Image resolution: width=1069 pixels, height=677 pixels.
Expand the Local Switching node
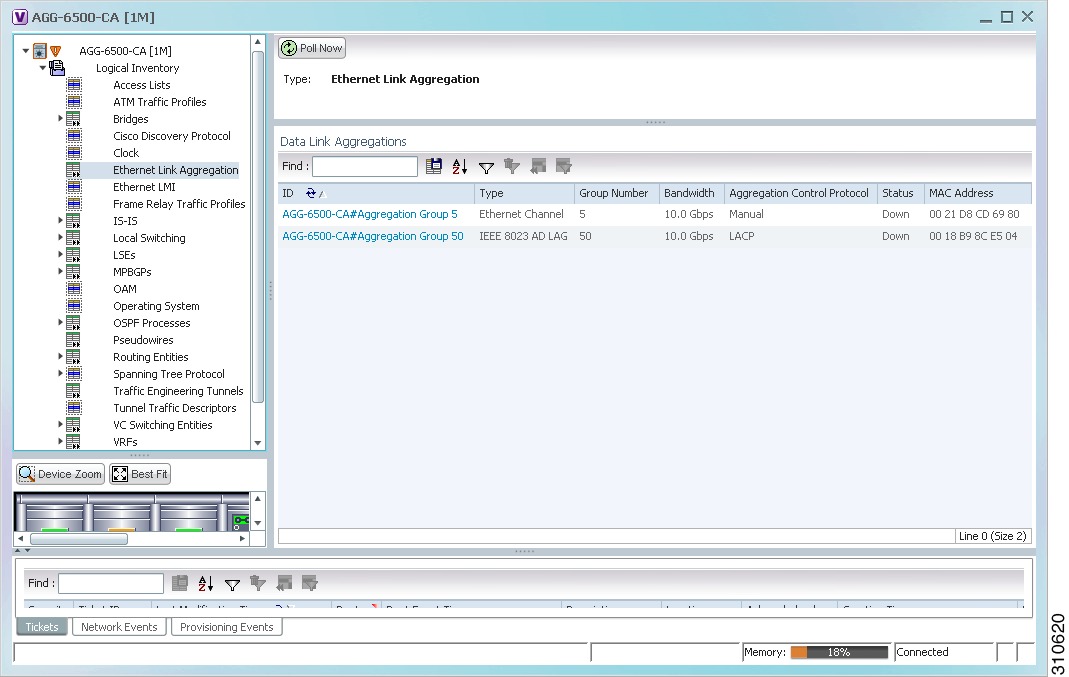pyautogui.click(x=60, y=237)
